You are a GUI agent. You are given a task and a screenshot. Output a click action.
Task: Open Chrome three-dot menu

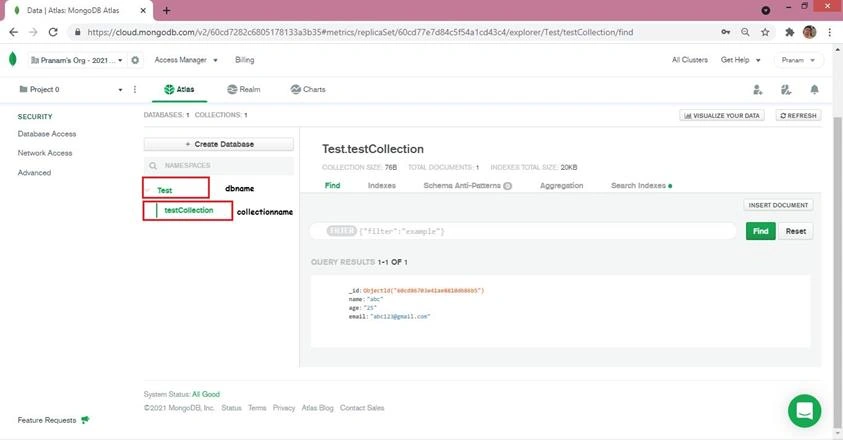(x=830, y=32)
